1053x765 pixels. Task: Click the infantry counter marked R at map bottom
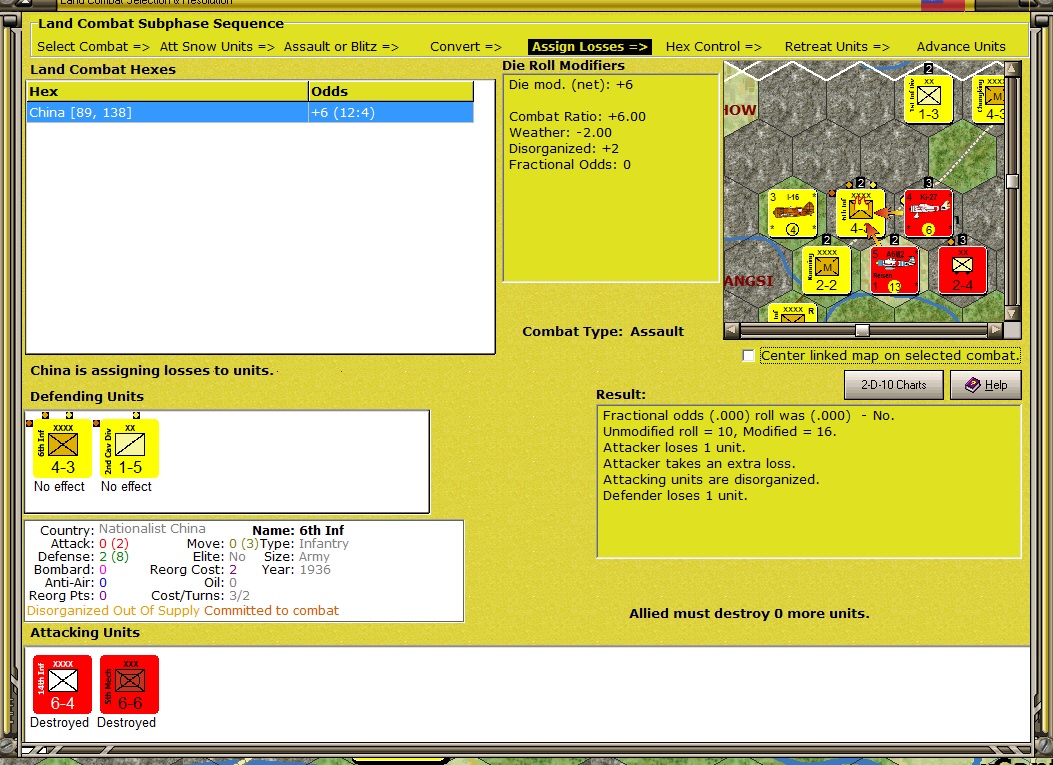[x=793, y=313]
